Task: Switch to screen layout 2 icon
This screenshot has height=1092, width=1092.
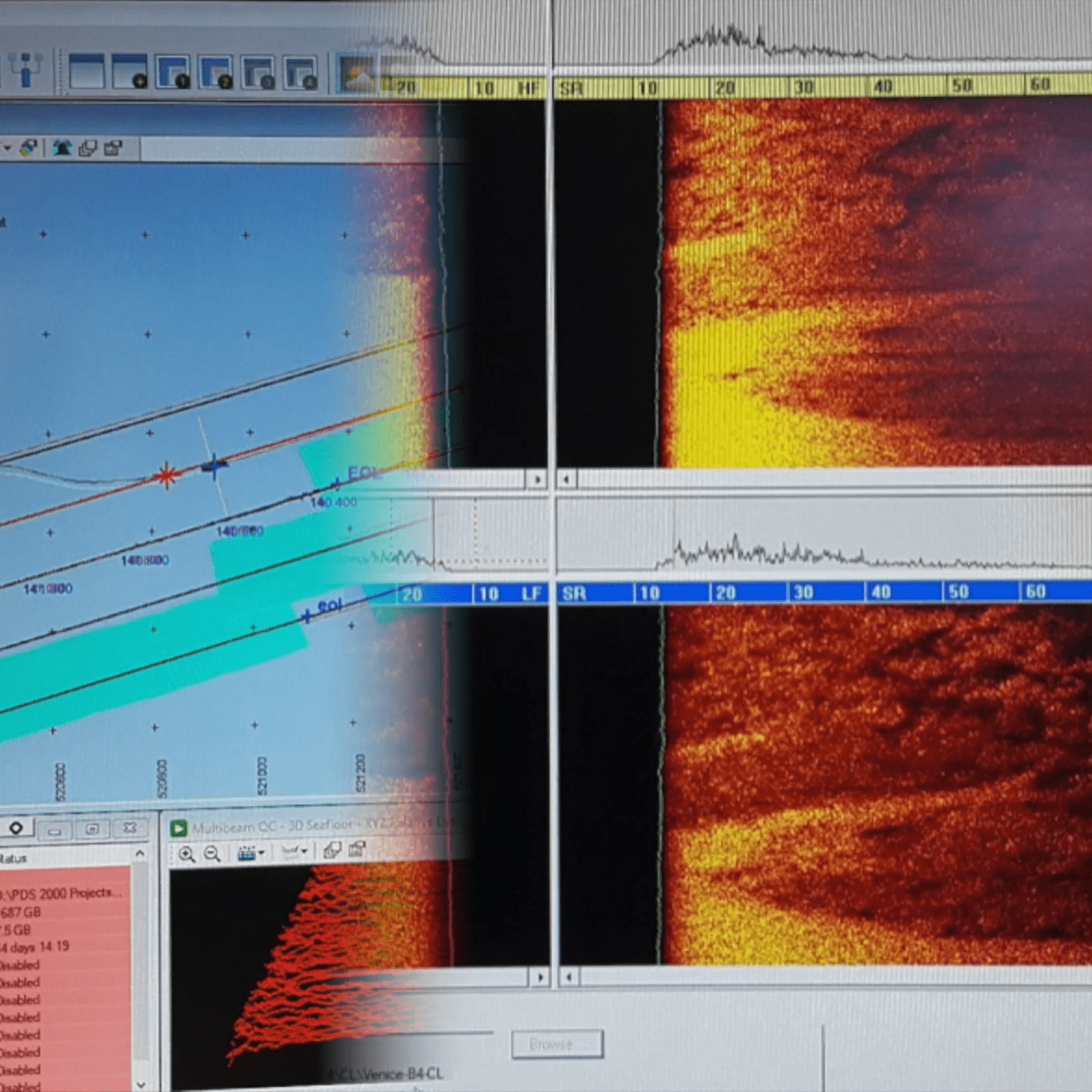Action: point(215,72)
